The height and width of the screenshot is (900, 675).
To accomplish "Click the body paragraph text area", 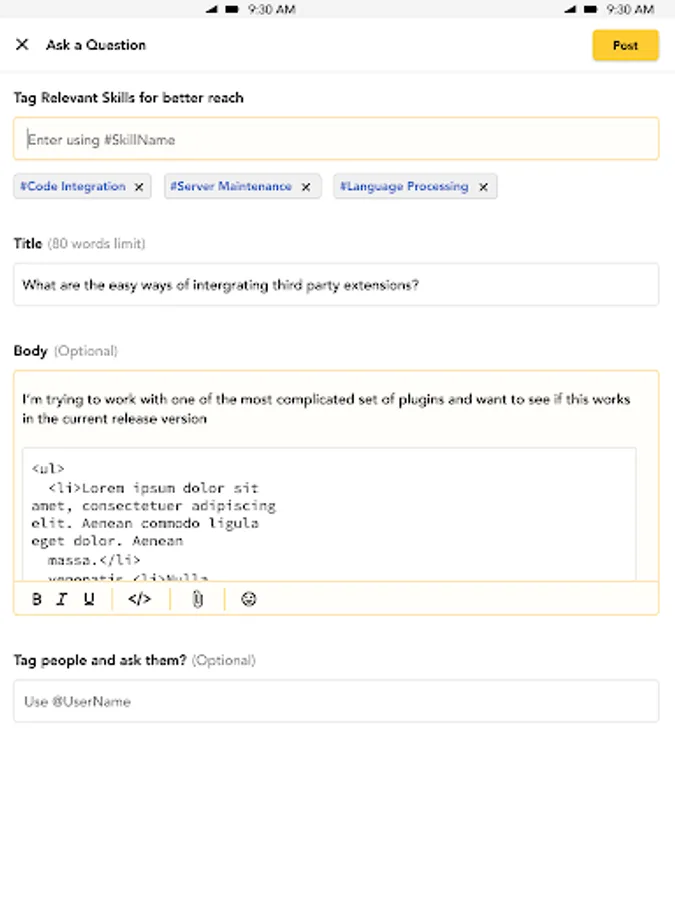I will pyautogui.click(x=326, y=409).
